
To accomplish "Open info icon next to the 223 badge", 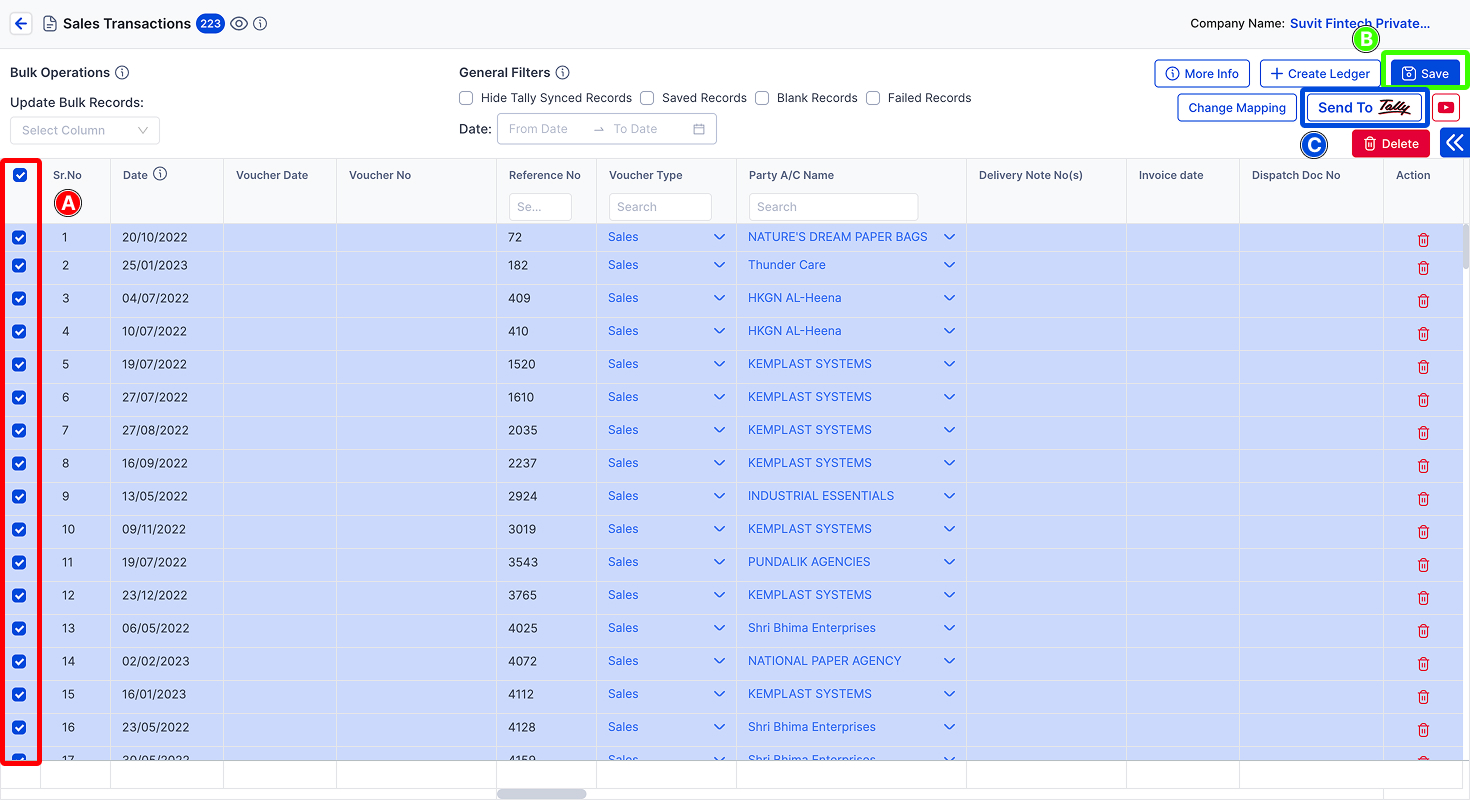I will pyautogui.click(x=260, y=23).
